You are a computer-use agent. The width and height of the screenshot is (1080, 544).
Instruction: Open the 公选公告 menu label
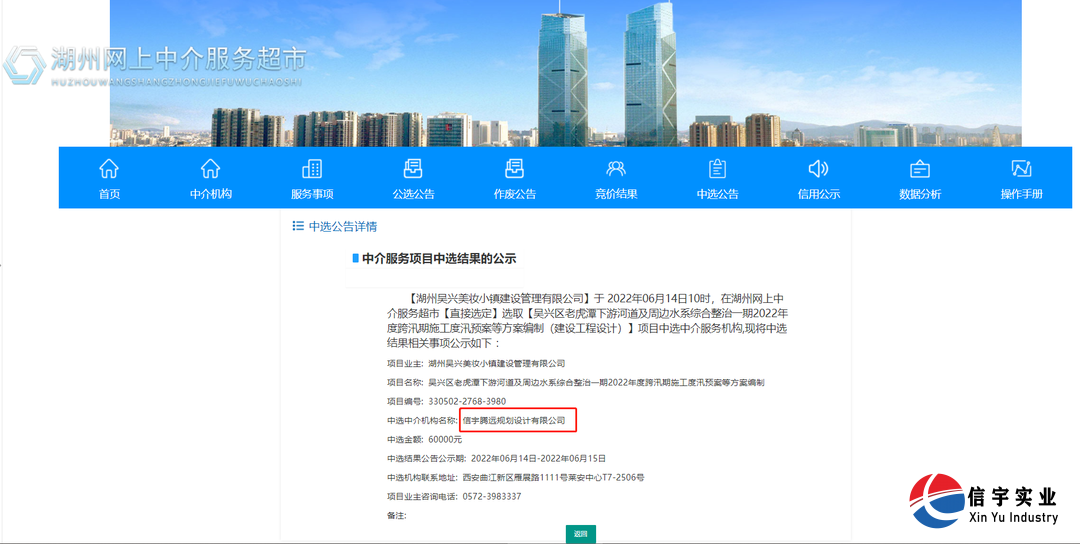coord(413,194)
